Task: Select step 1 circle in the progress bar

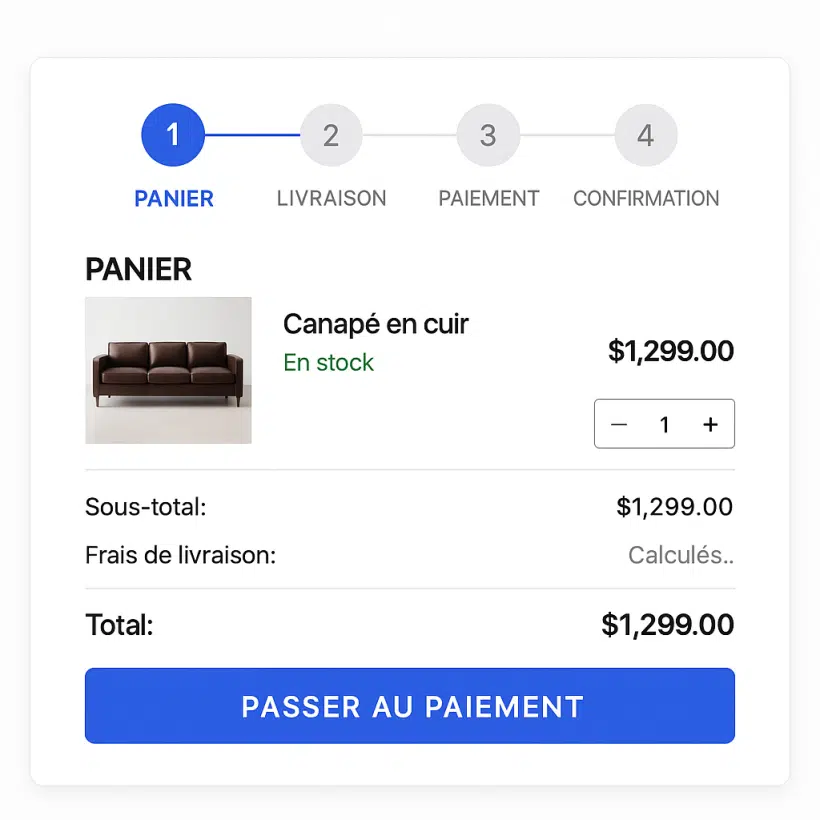Action: [x=173, y=135]
